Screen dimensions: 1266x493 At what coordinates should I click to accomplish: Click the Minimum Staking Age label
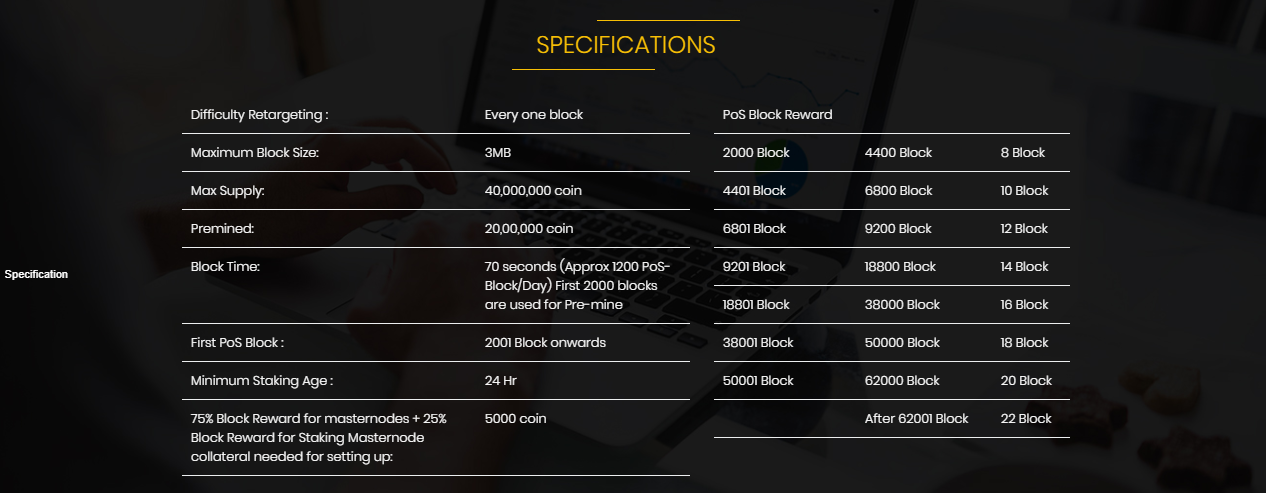coord(262,381)
